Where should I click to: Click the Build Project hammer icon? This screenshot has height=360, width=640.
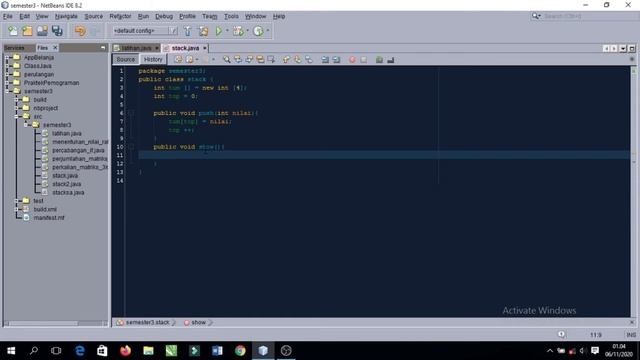click(x=187, y=31)
